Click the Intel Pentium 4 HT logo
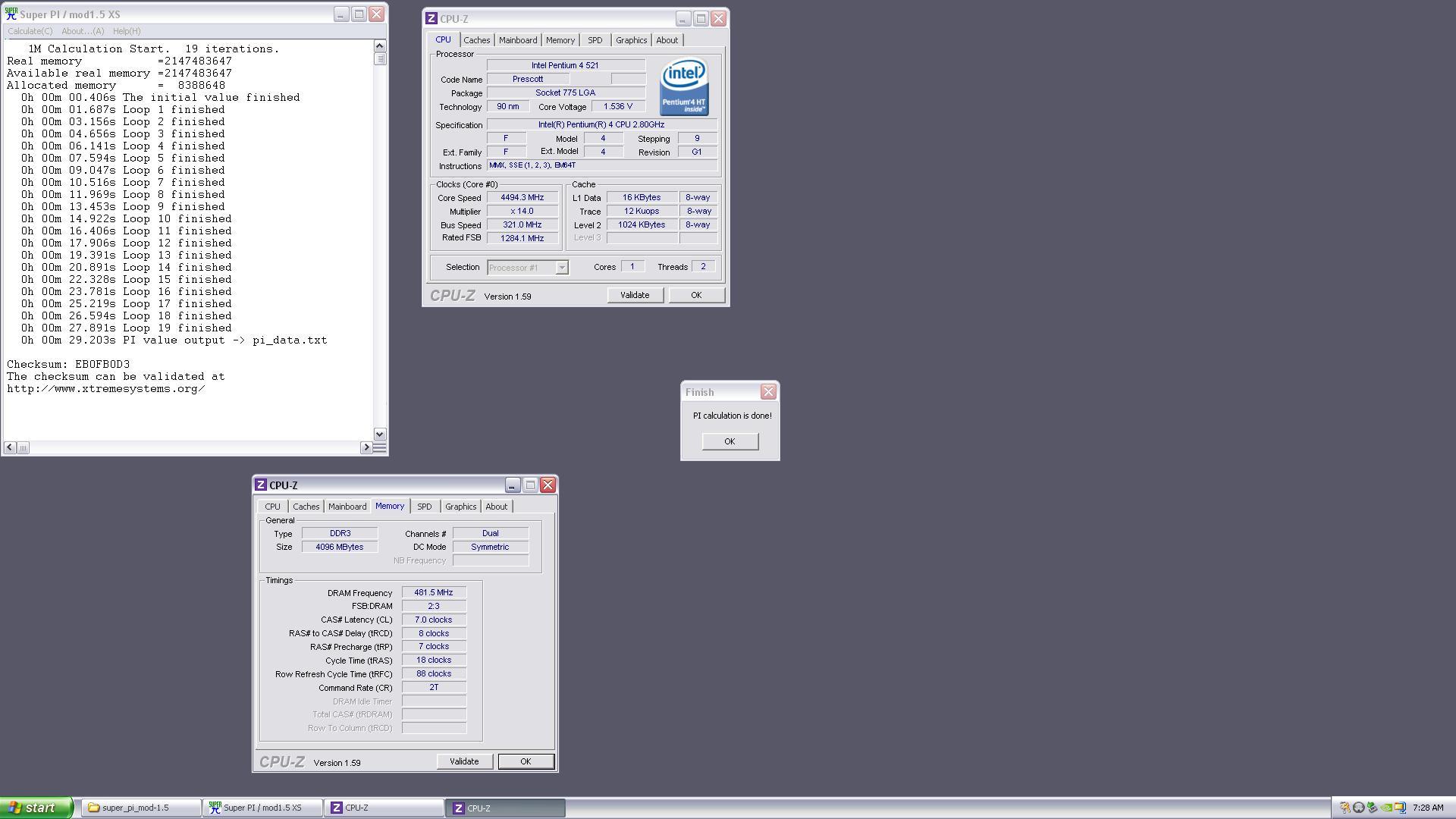 click(x=684, y=87)
